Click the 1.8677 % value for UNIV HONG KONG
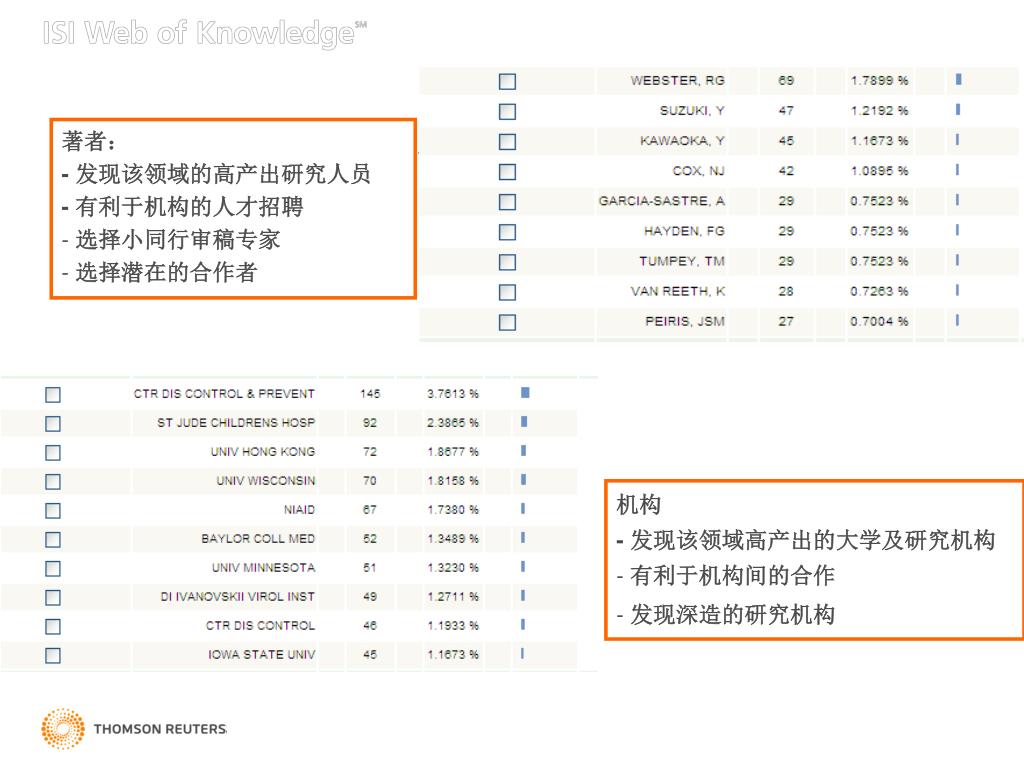 tap(453, 451)
